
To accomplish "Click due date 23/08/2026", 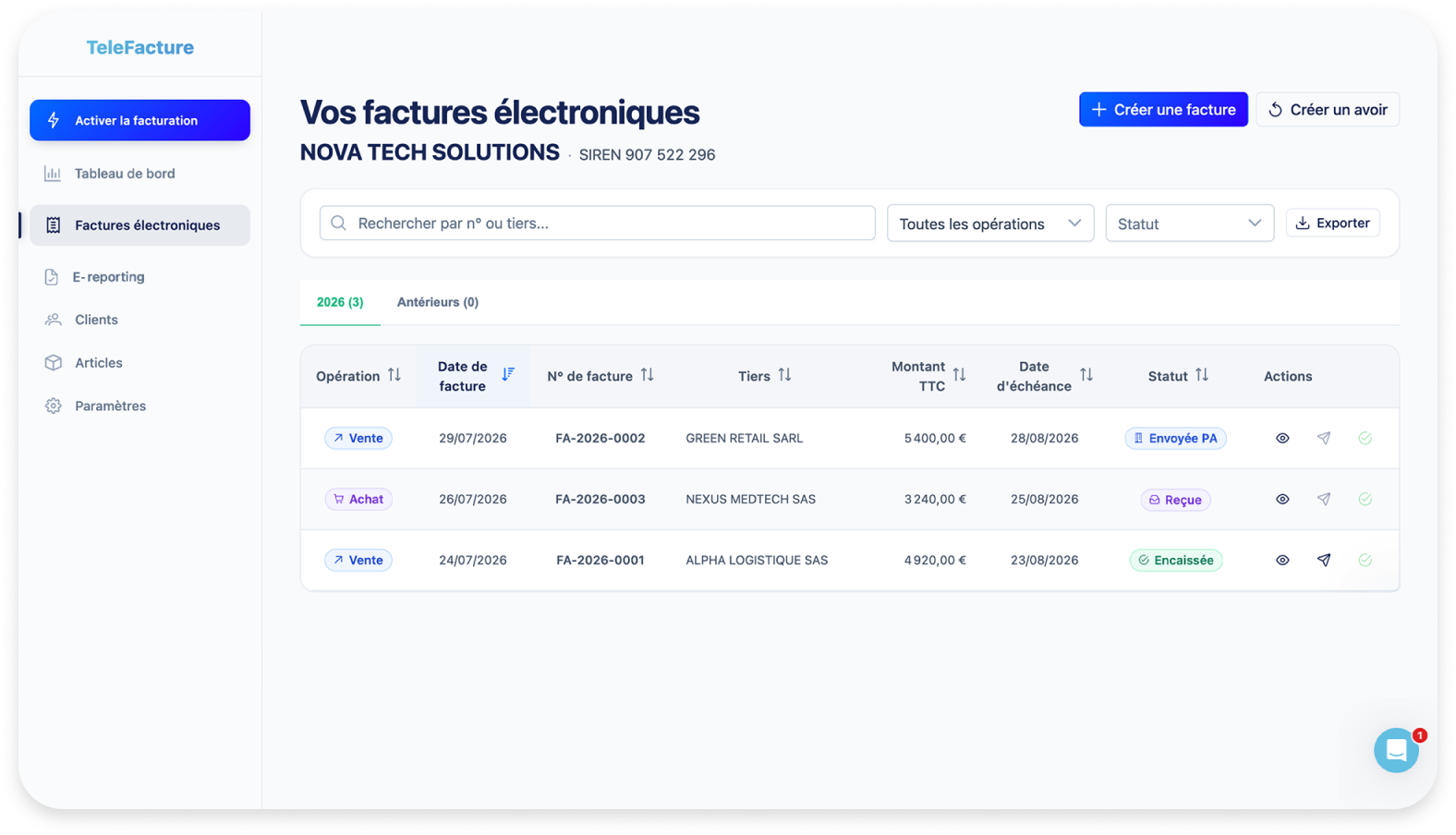I will pyautogui.click(x=1045, y=560).
